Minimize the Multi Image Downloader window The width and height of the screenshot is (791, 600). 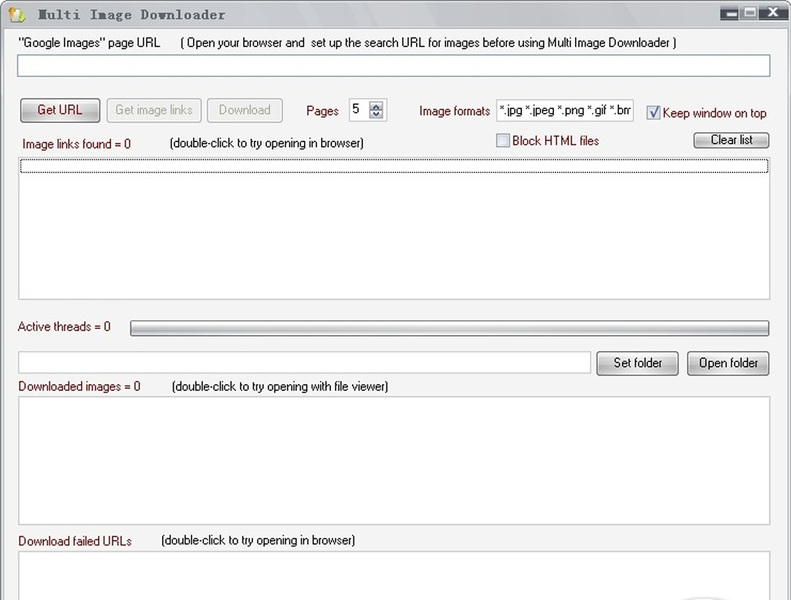coord(729,14)
